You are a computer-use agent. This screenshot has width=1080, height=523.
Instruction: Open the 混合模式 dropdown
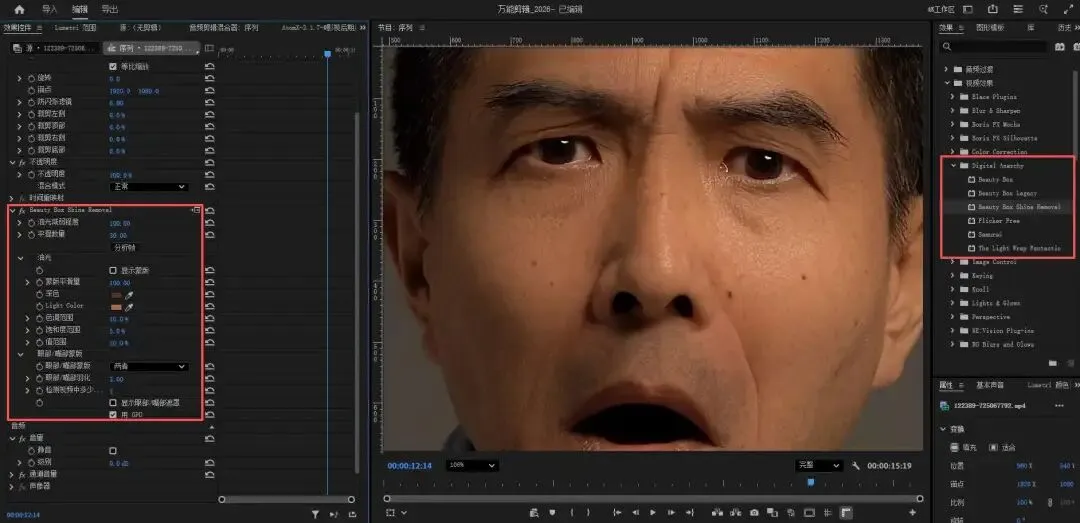147,186
